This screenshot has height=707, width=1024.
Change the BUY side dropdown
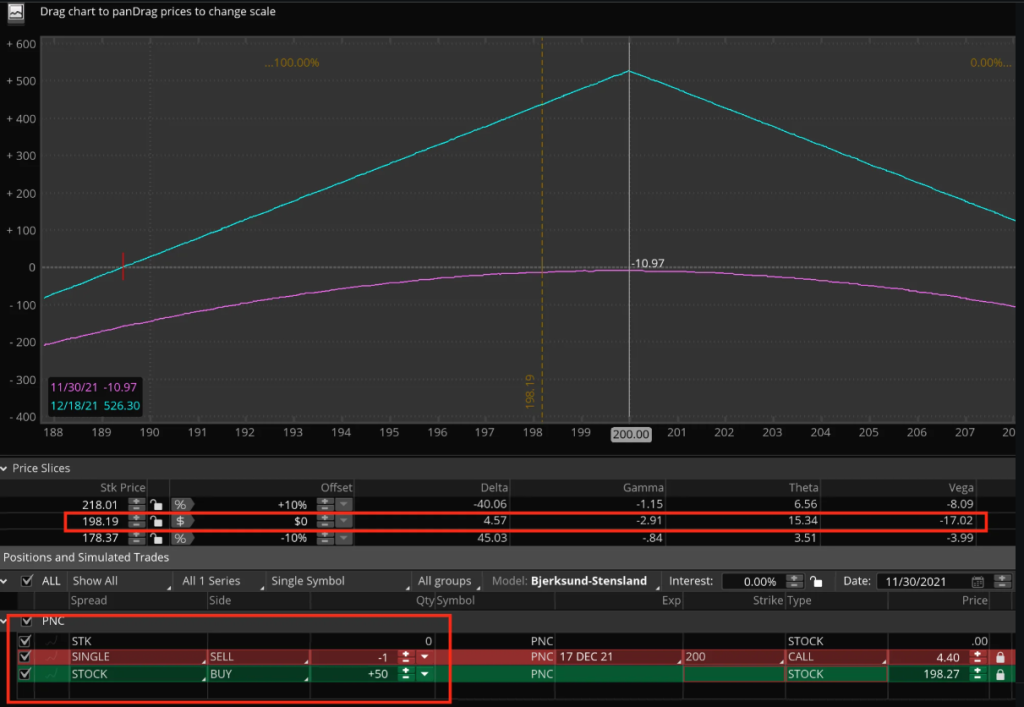[x=259, y=674]
